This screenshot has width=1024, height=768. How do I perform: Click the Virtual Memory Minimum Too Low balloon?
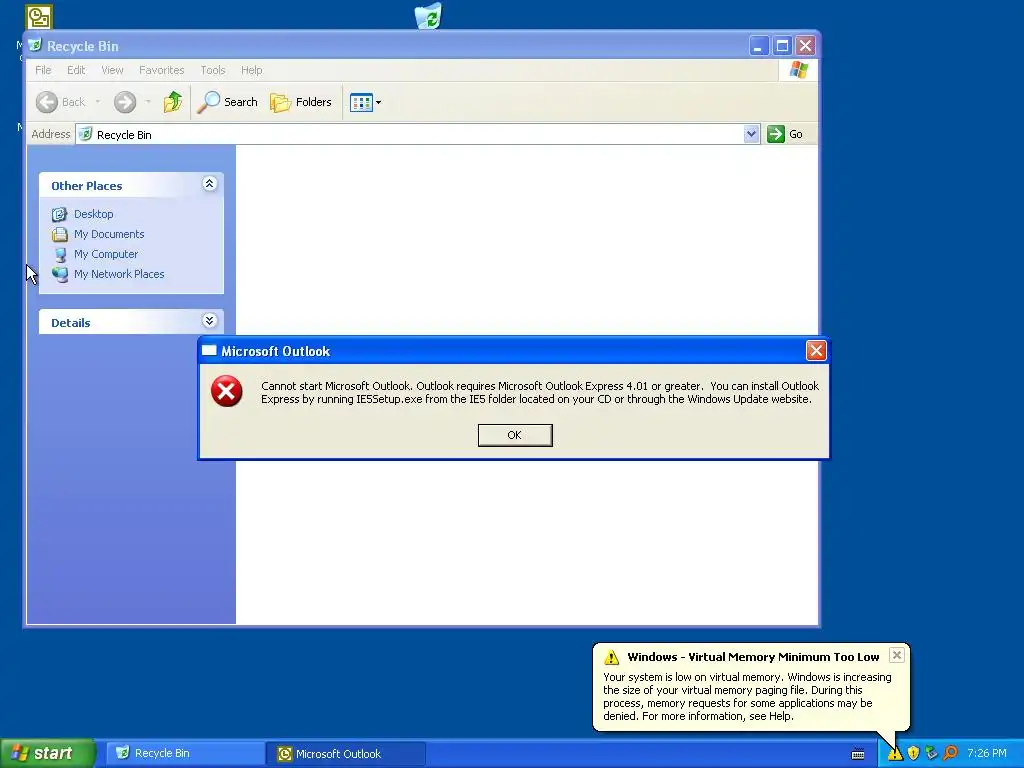click(751, 686)
